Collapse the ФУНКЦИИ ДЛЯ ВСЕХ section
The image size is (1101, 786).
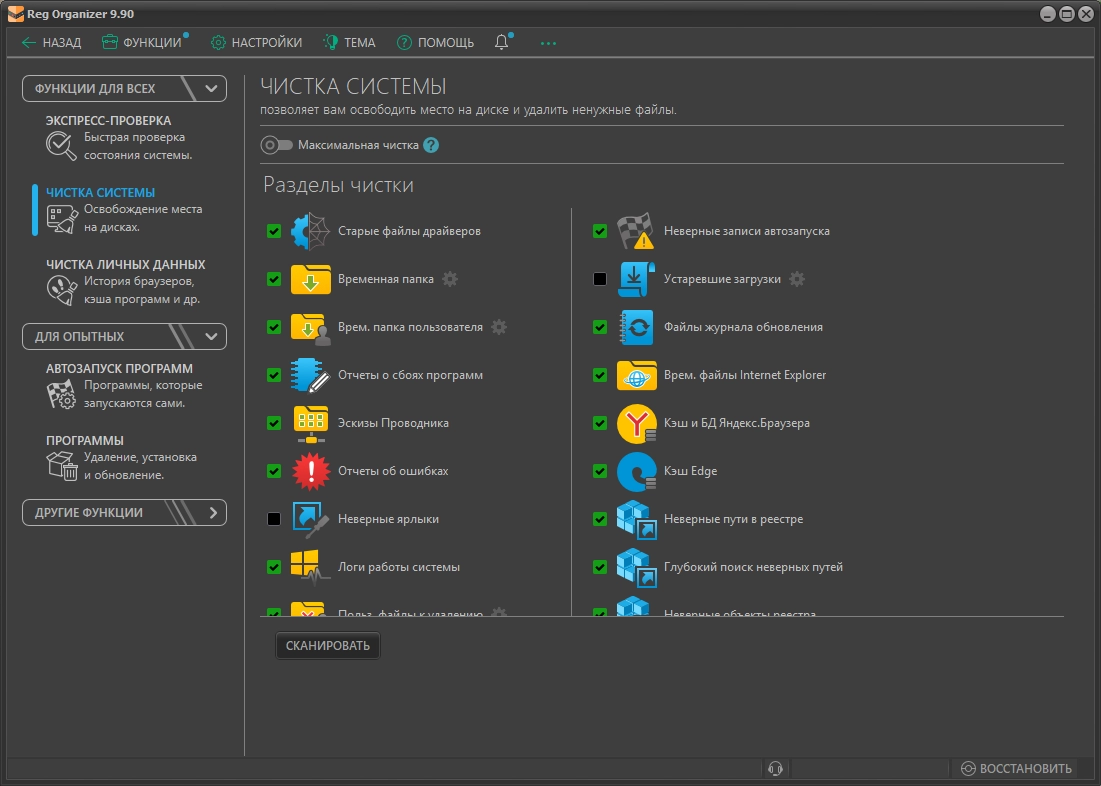click(x=211, y=88)
